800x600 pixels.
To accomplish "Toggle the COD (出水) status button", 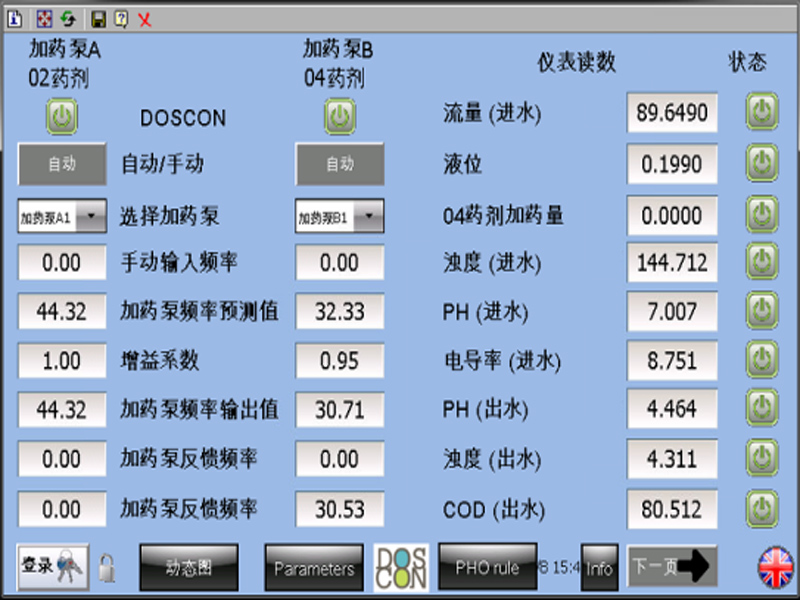I will [x=762, y=509].
